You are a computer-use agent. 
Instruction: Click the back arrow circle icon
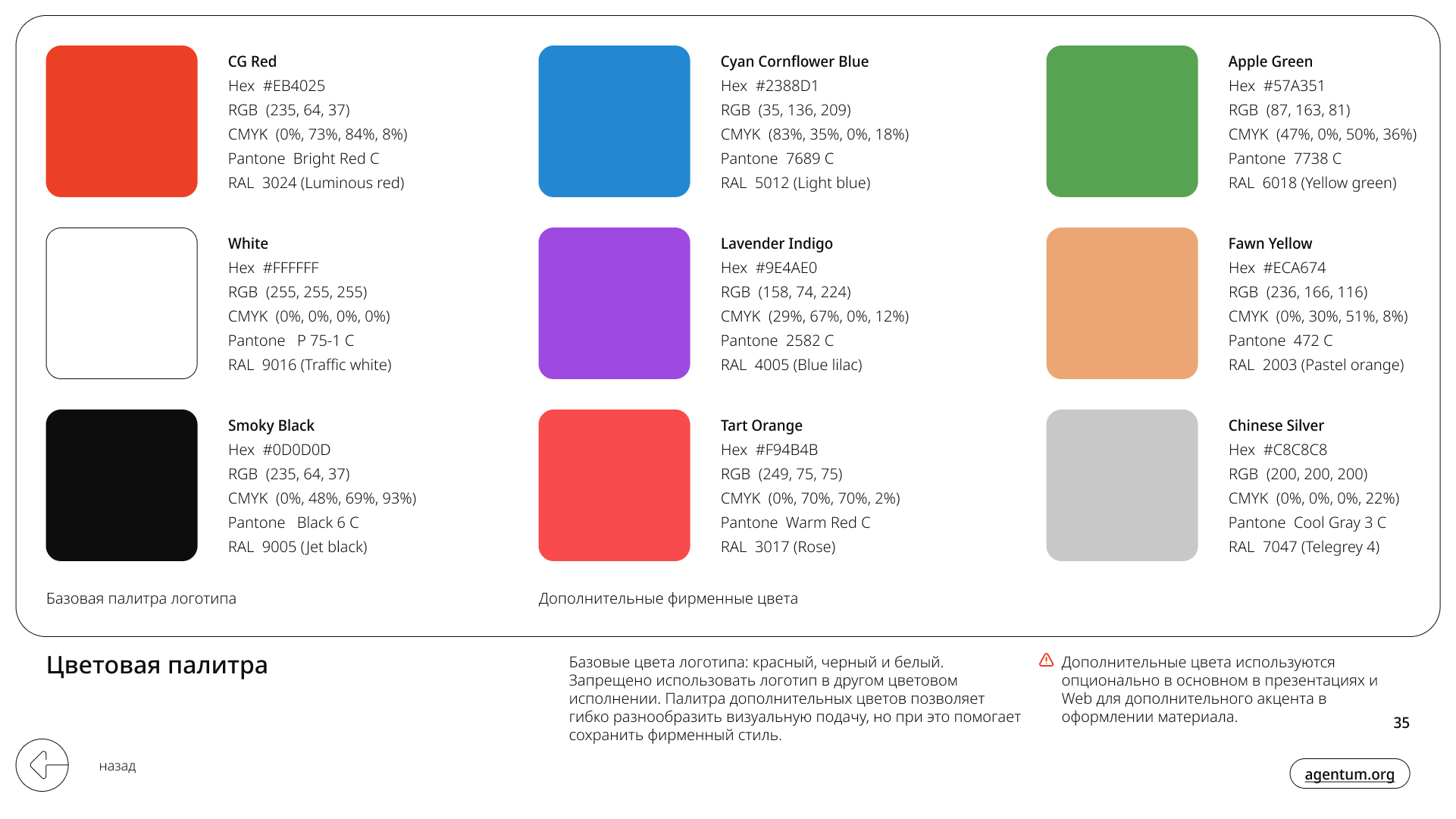pos(42,765)
